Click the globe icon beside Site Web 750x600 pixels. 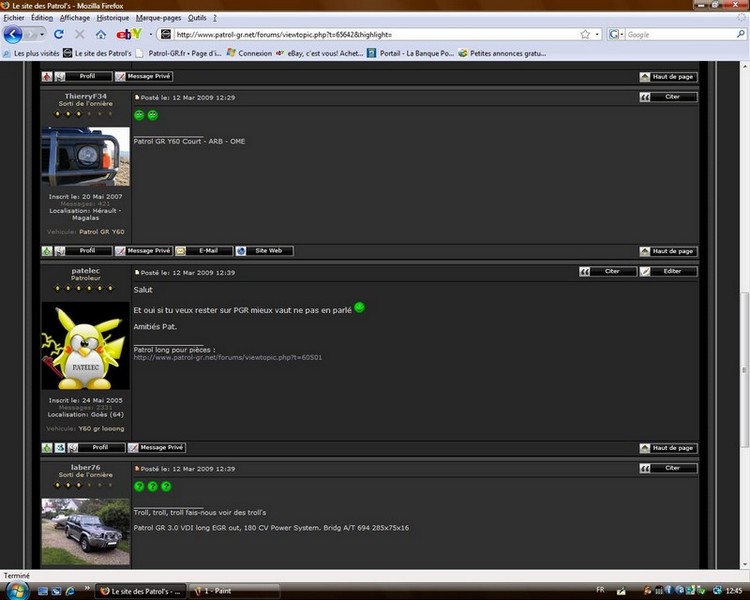pyautogui.click(x=241, y=251)
